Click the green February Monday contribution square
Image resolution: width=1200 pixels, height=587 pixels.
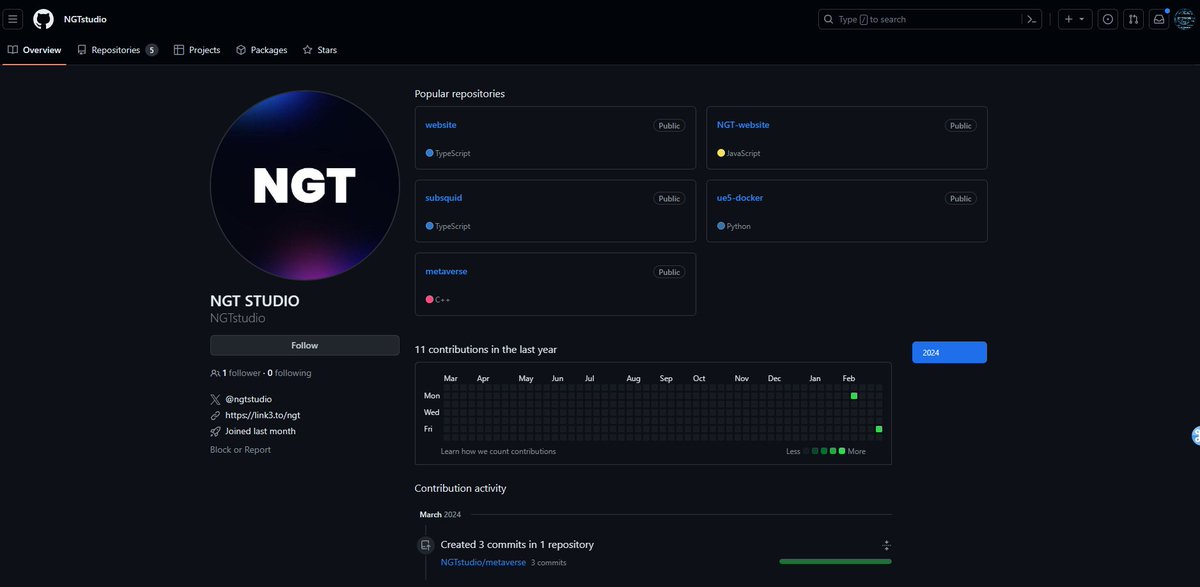854,396
